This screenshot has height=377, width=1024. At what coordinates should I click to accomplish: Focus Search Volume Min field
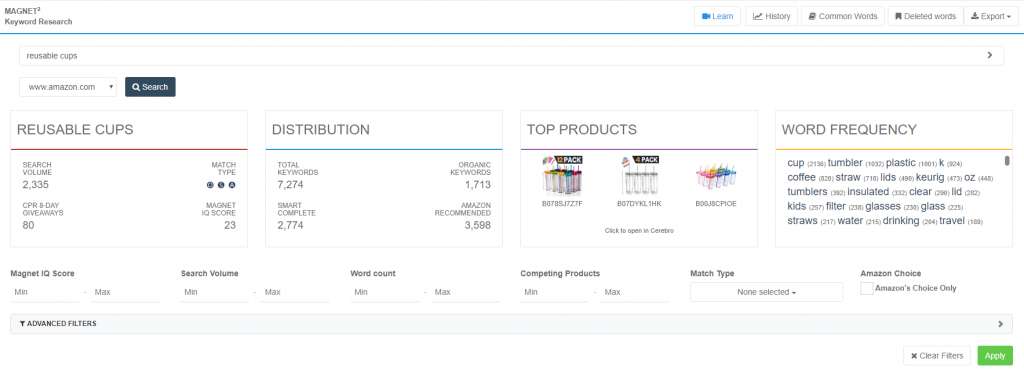pyautogui.click(x=215, y=292)
